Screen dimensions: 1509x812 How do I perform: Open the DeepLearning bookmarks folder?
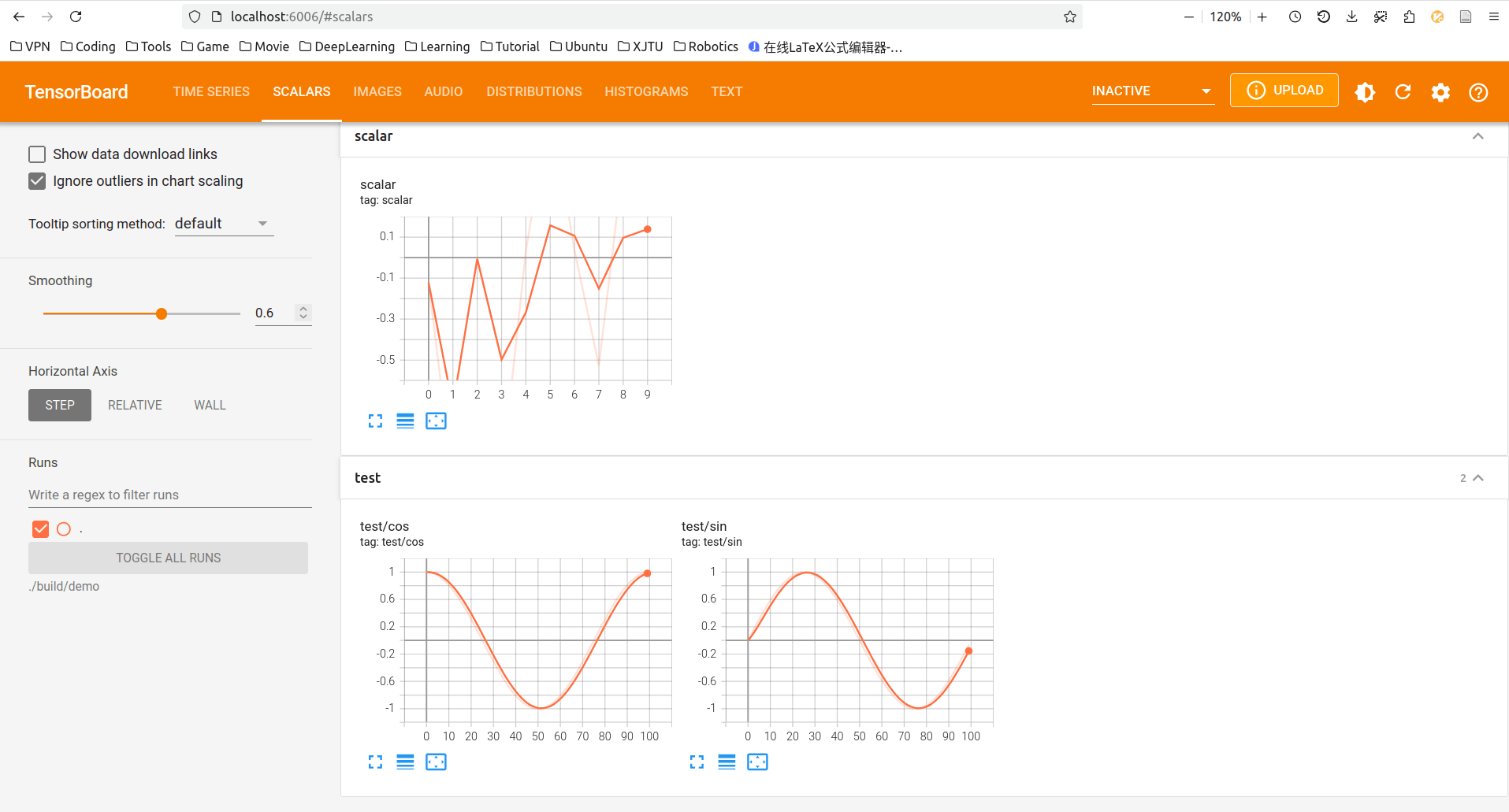348,46
